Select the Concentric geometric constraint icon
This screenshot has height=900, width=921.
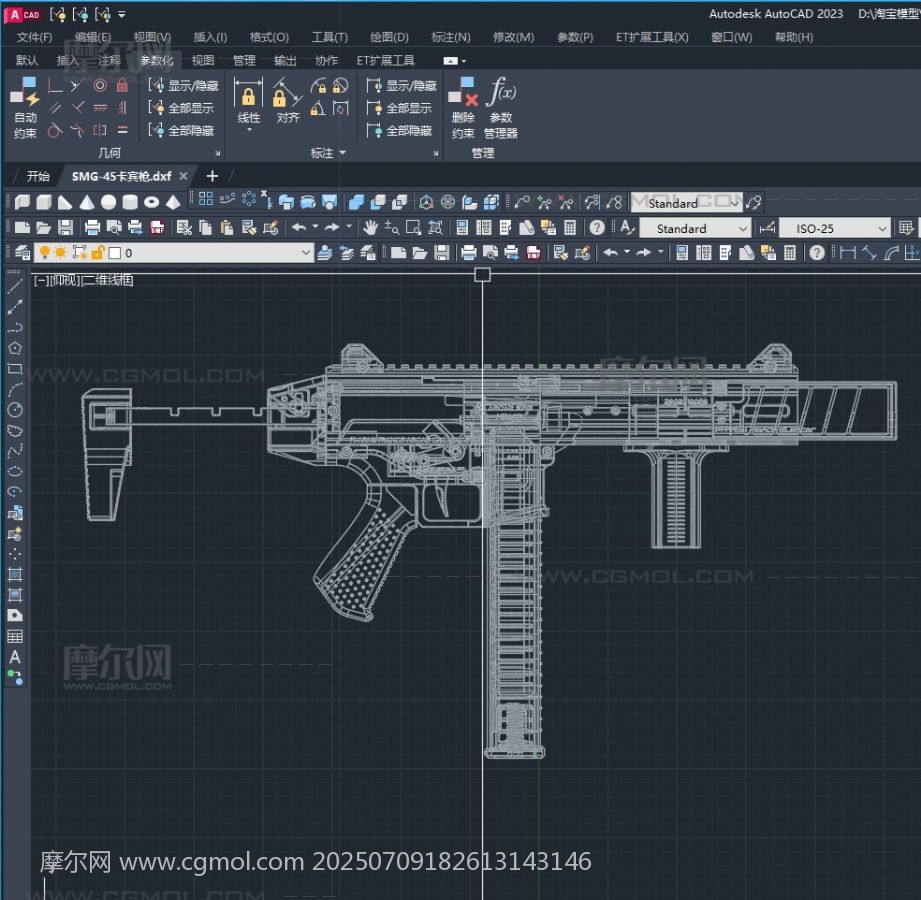[x=100, y=86]
